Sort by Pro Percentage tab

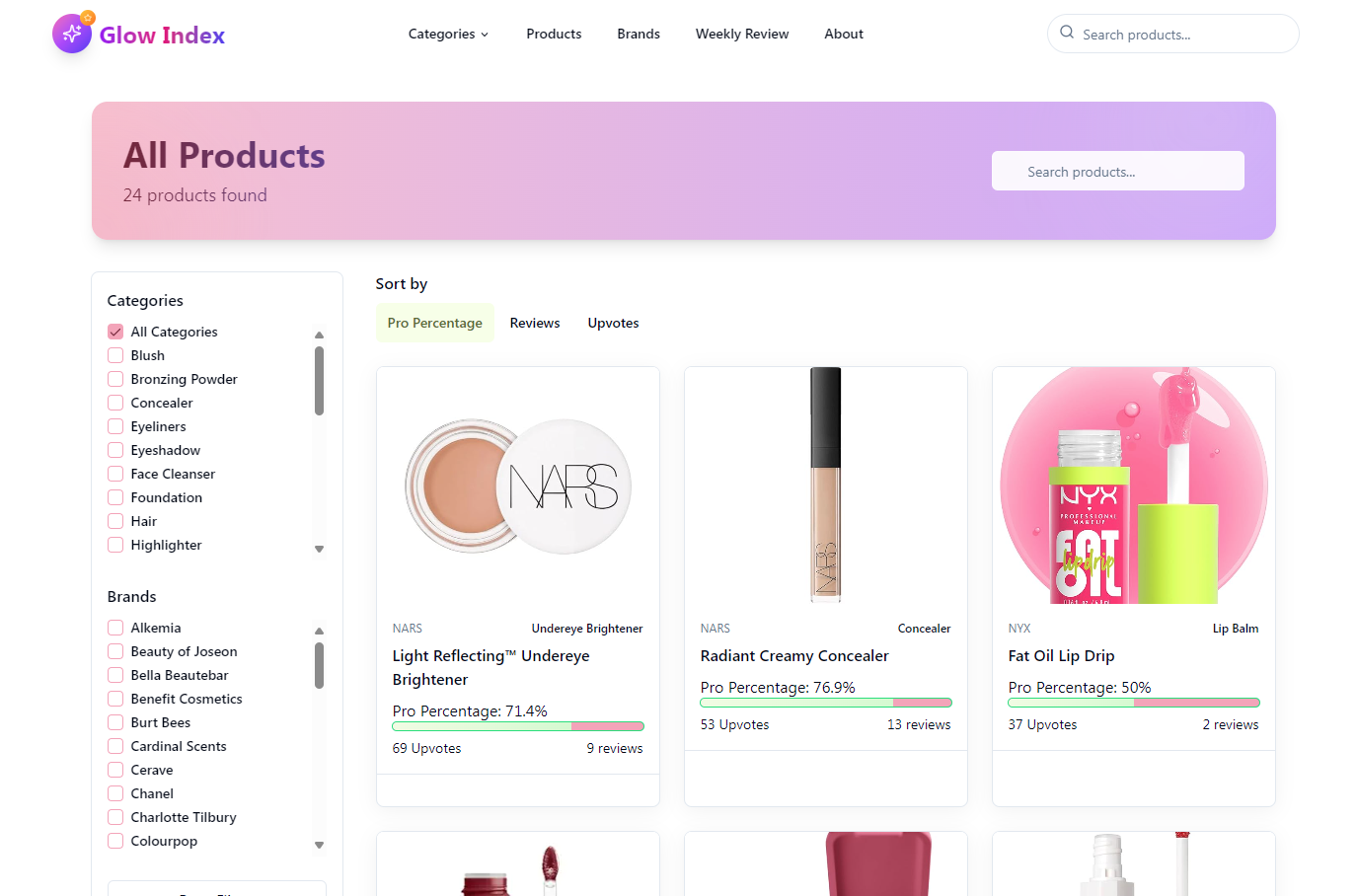pos(435,323)
